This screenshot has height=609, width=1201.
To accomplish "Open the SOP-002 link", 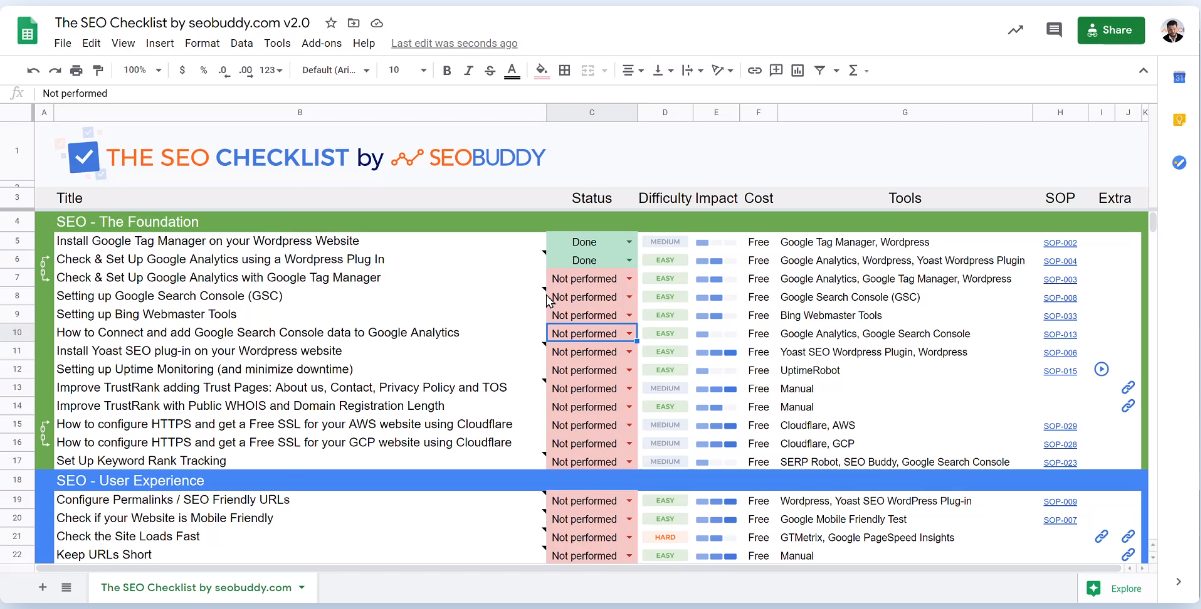I will (1060, 243).
